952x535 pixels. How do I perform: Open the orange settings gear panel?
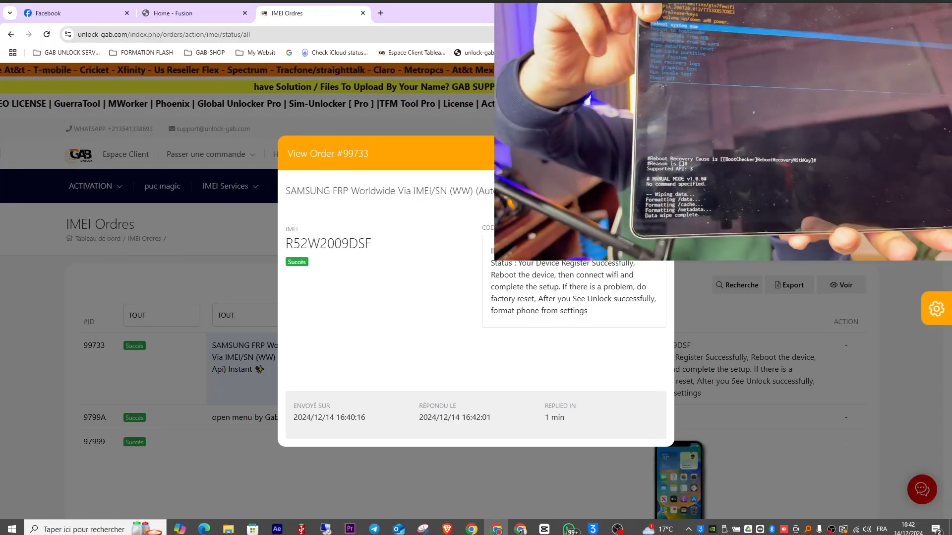[x=936, y=308]
